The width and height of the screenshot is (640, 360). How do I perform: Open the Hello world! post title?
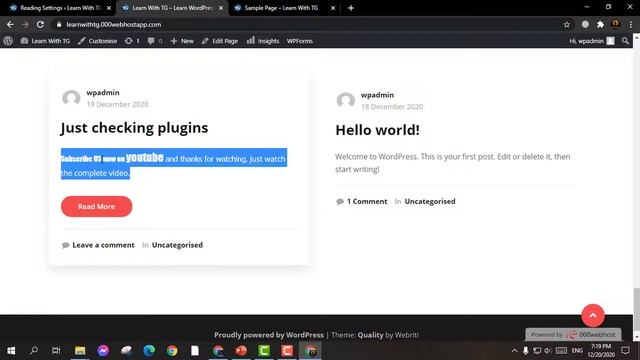377,130
